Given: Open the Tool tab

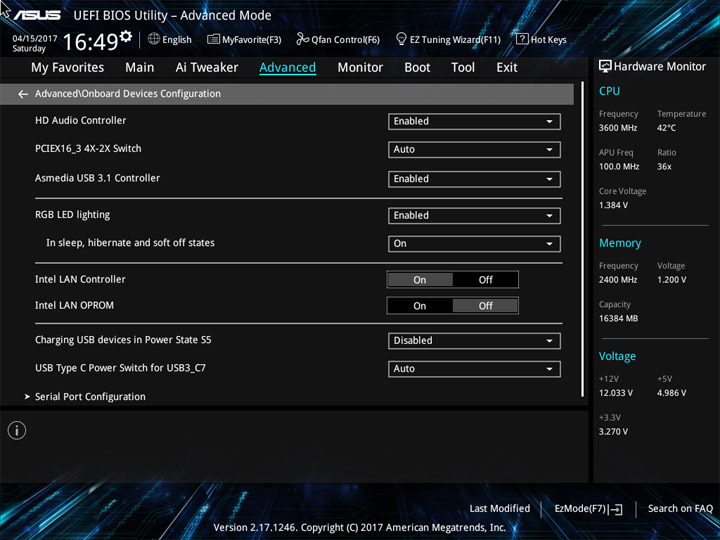Looking at the screenshot, I should [x=463, y=68].
